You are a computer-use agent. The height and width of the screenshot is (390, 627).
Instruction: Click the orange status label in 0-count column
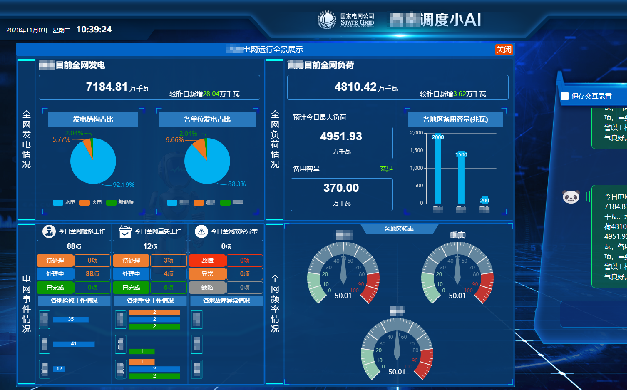coord(208,274)
